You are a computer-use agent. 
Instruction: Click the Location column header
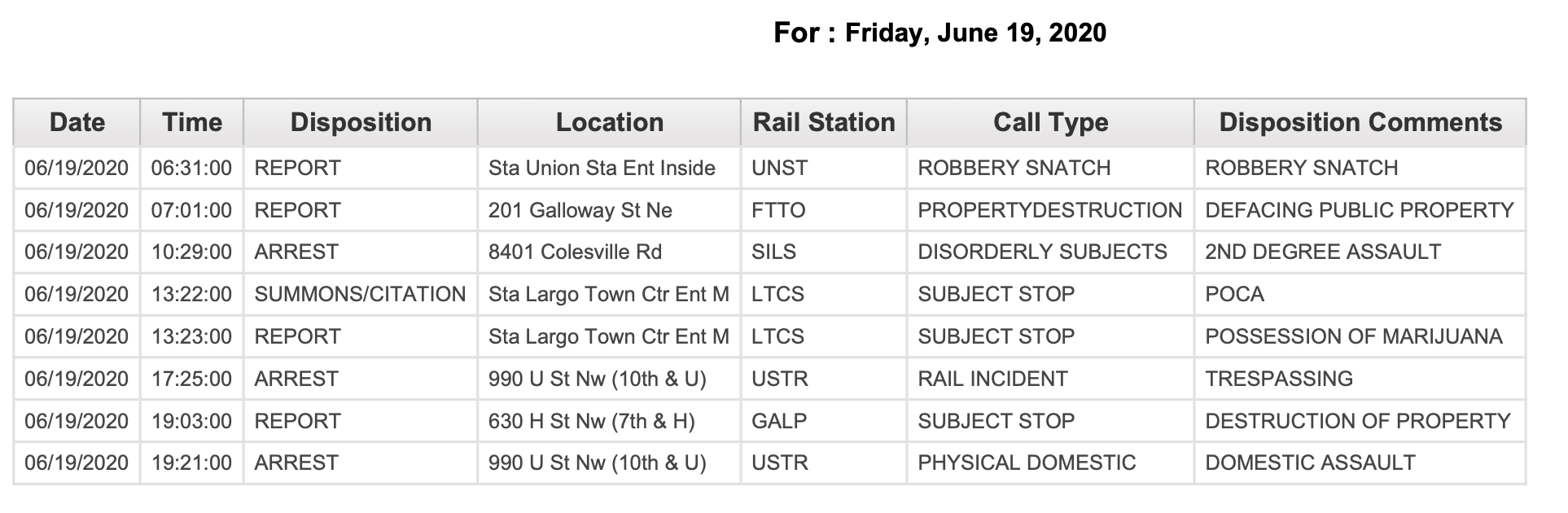coord(609,122)
